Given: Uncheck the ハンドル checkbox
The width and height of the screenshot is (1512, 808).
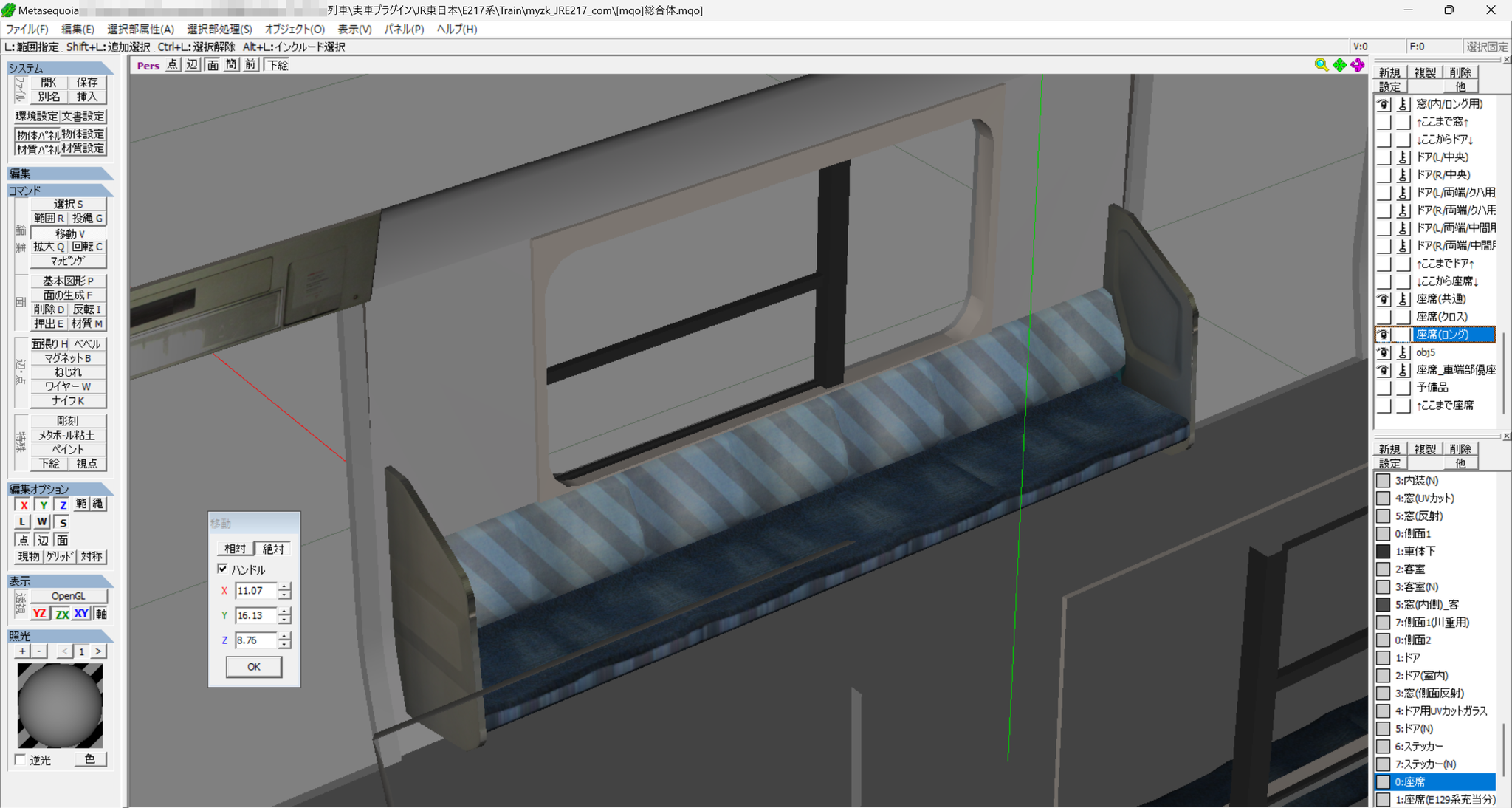Looking at the screenshot, I should [222, 569].
